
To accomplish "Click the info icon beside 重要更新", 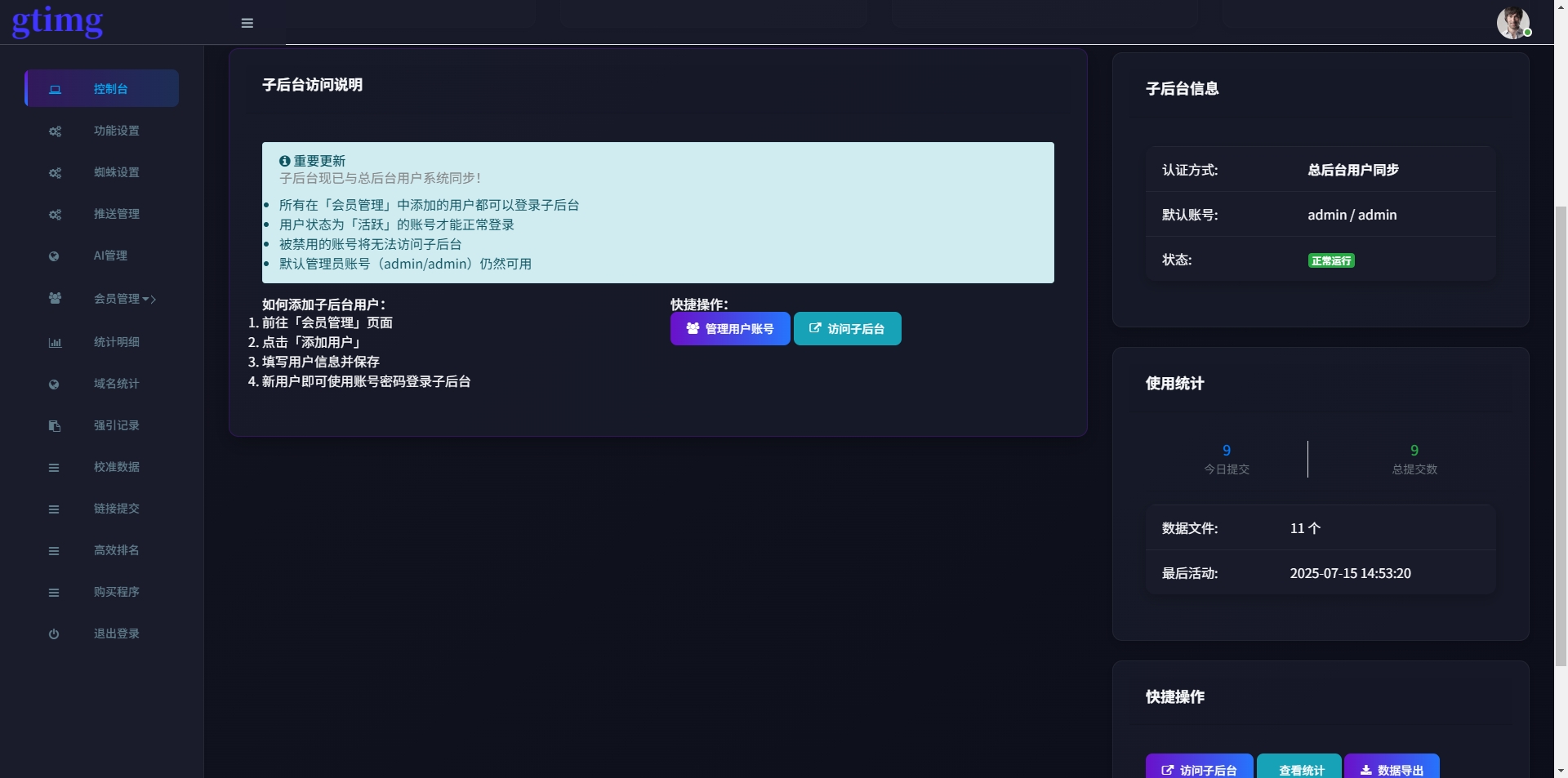I will (x=285, y=162).
